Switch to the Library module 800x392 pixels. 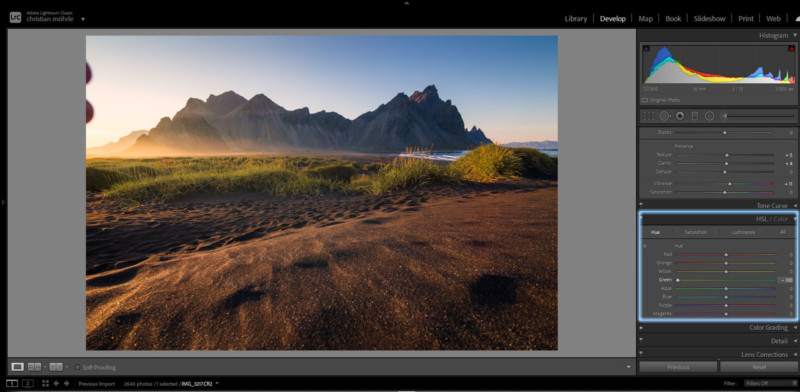576,18
